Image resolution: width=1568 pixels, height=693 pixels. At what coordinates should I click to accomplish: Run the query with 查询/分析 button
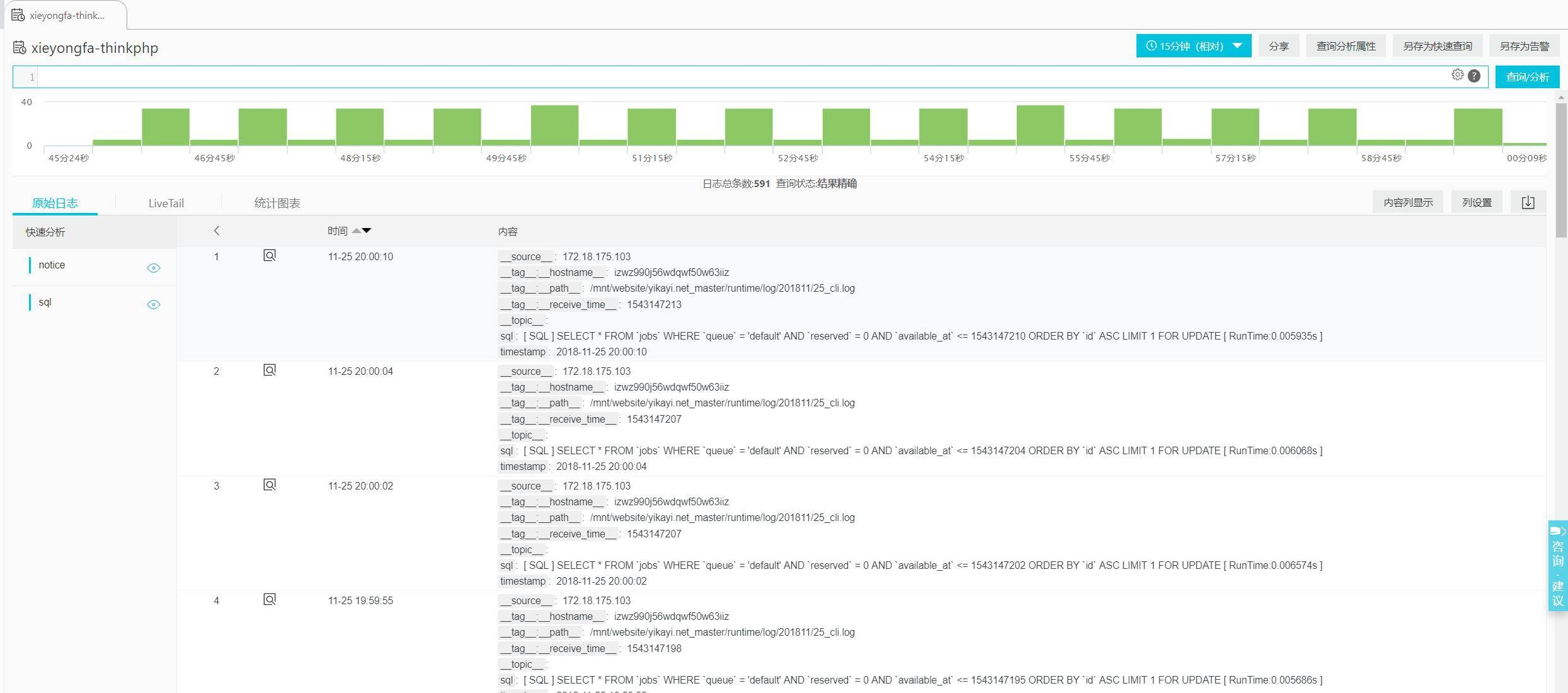(1527, 77)
